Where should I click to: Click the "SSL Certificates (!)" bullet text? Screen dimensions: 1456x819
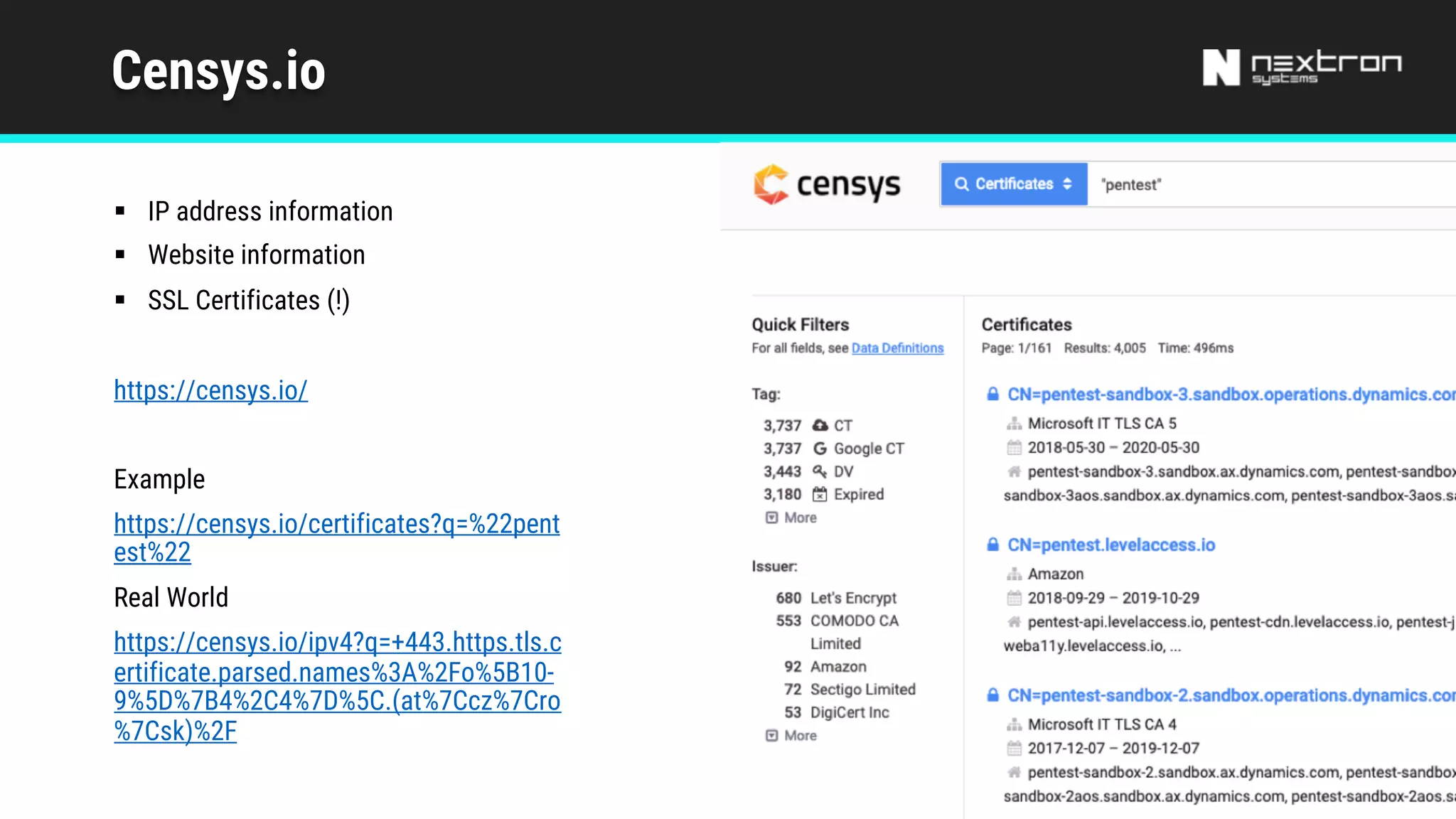tap(249, 301)
